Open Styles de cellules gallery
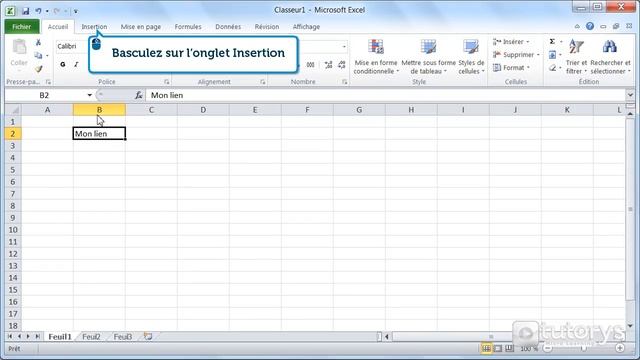 471,57
